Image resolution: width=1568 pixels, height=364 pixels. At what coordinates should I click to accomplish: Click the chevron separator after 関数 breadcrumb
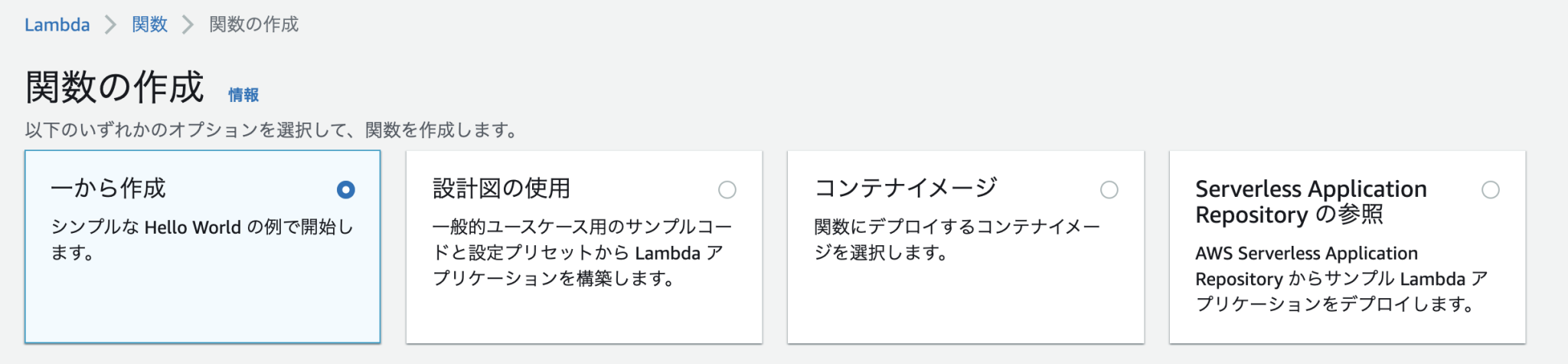pyautogui.click(x=188, y=25)
